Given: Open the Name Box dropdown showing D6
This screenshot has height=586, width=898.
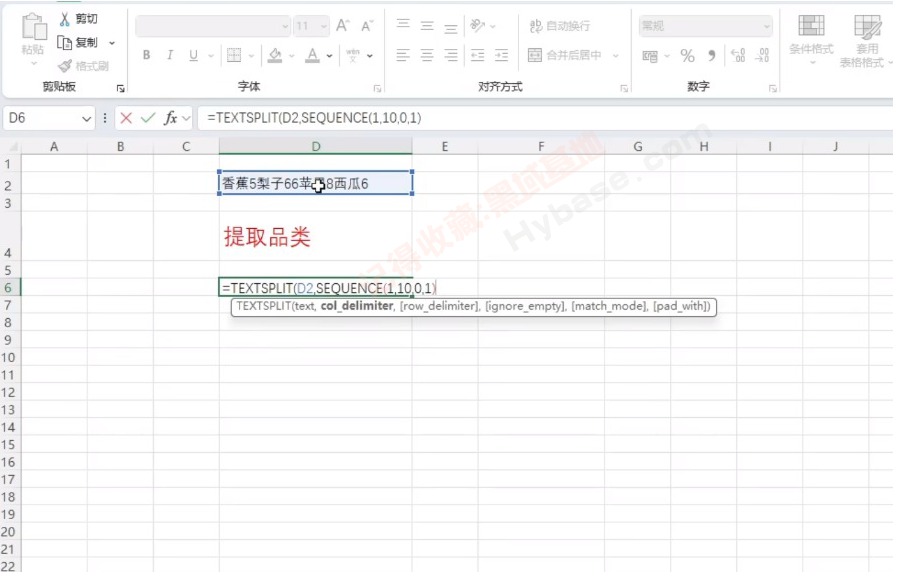Looking at the screenshot, I should pyautogui.click(x=86, y=119).
